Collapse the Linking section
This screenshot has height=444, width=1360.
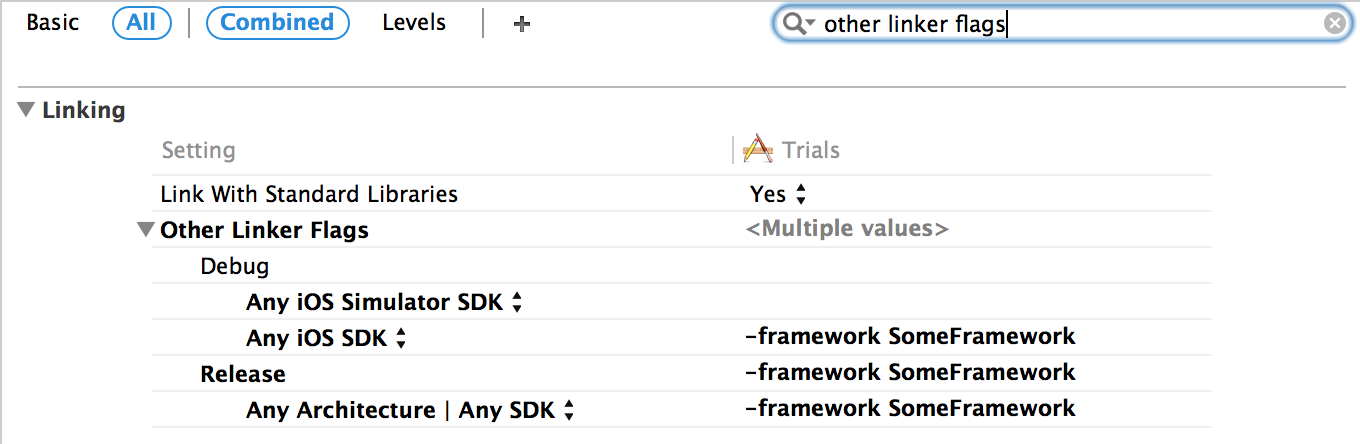point(26,110)
